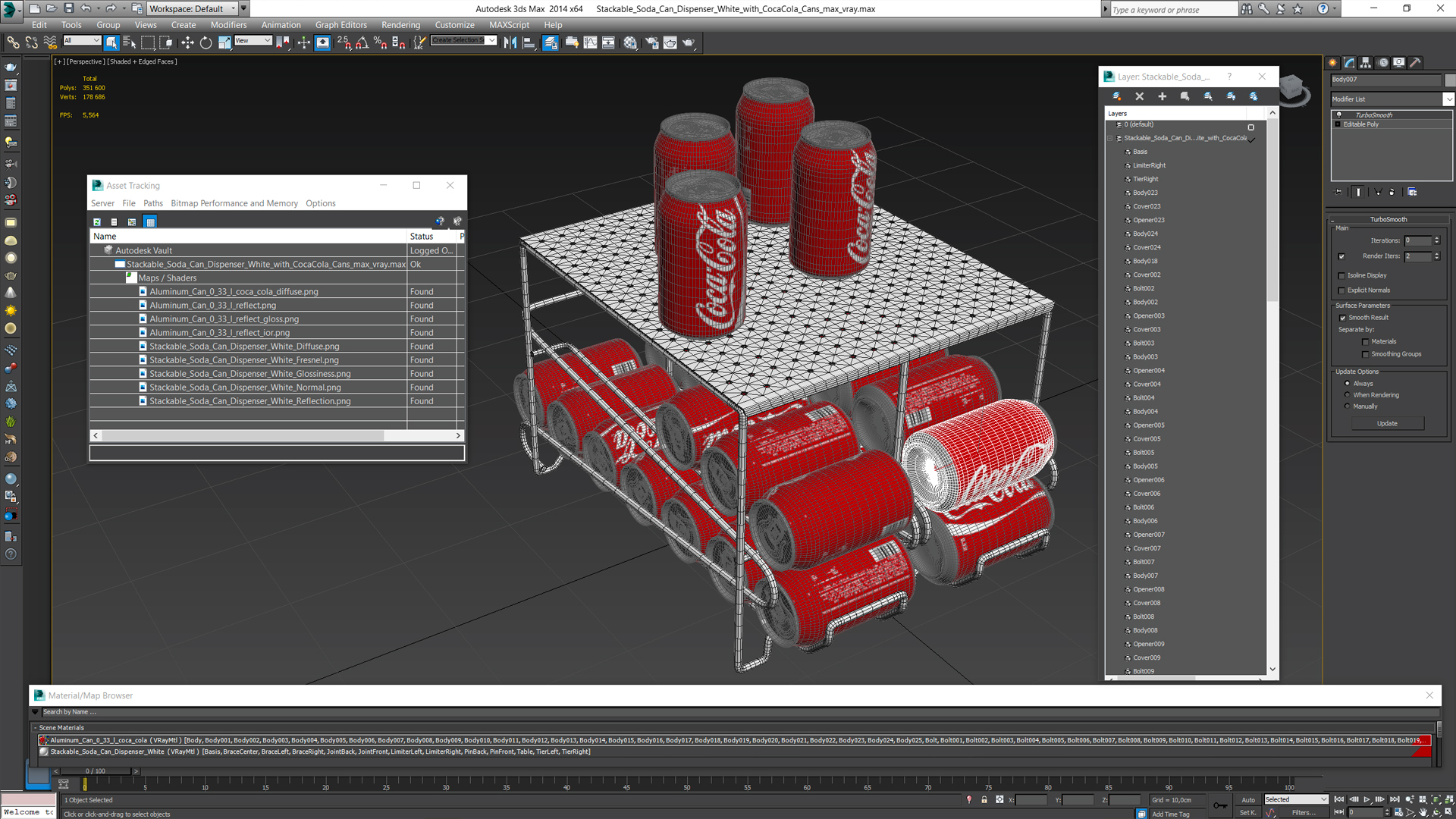1456x819 pixels.
Task: Click the Mirror tool icon
Action: point(510,42)
